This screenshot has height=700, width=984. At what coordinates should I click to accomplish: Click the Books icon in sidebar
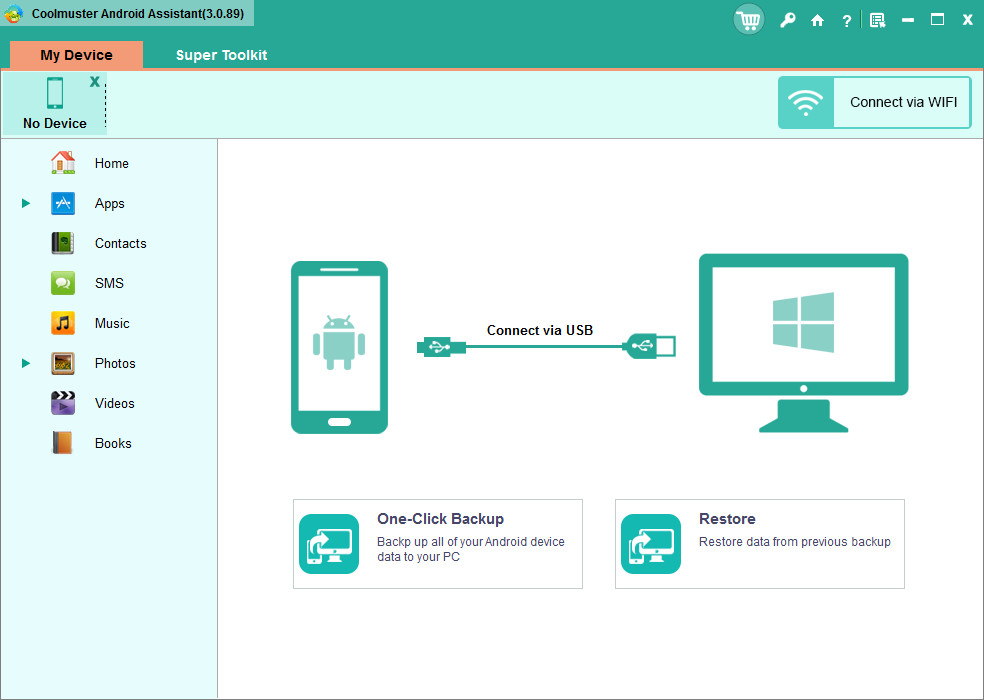(63, 443)
